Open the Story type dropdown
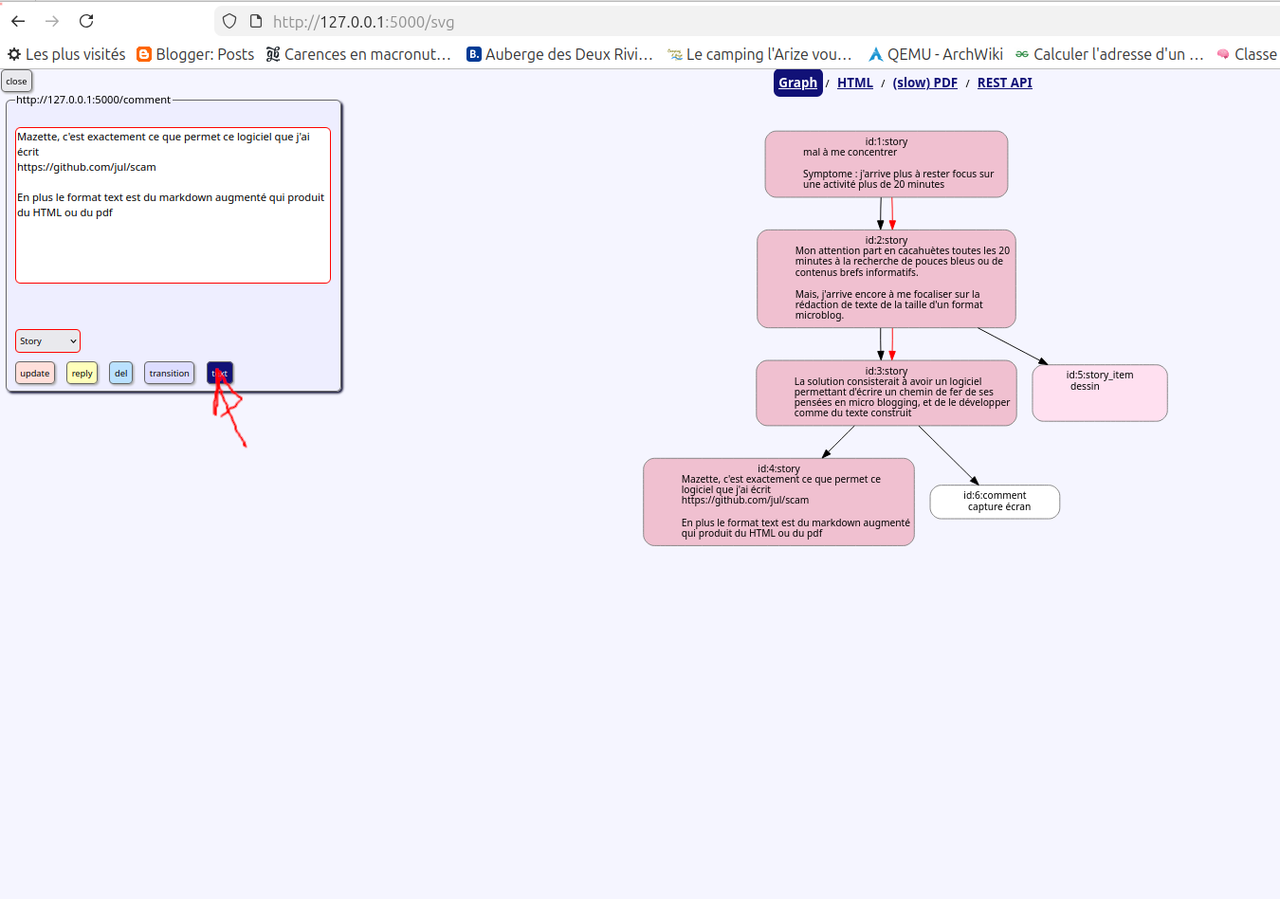The height and width of the screenshot is (899, 1280). point(48,341)
